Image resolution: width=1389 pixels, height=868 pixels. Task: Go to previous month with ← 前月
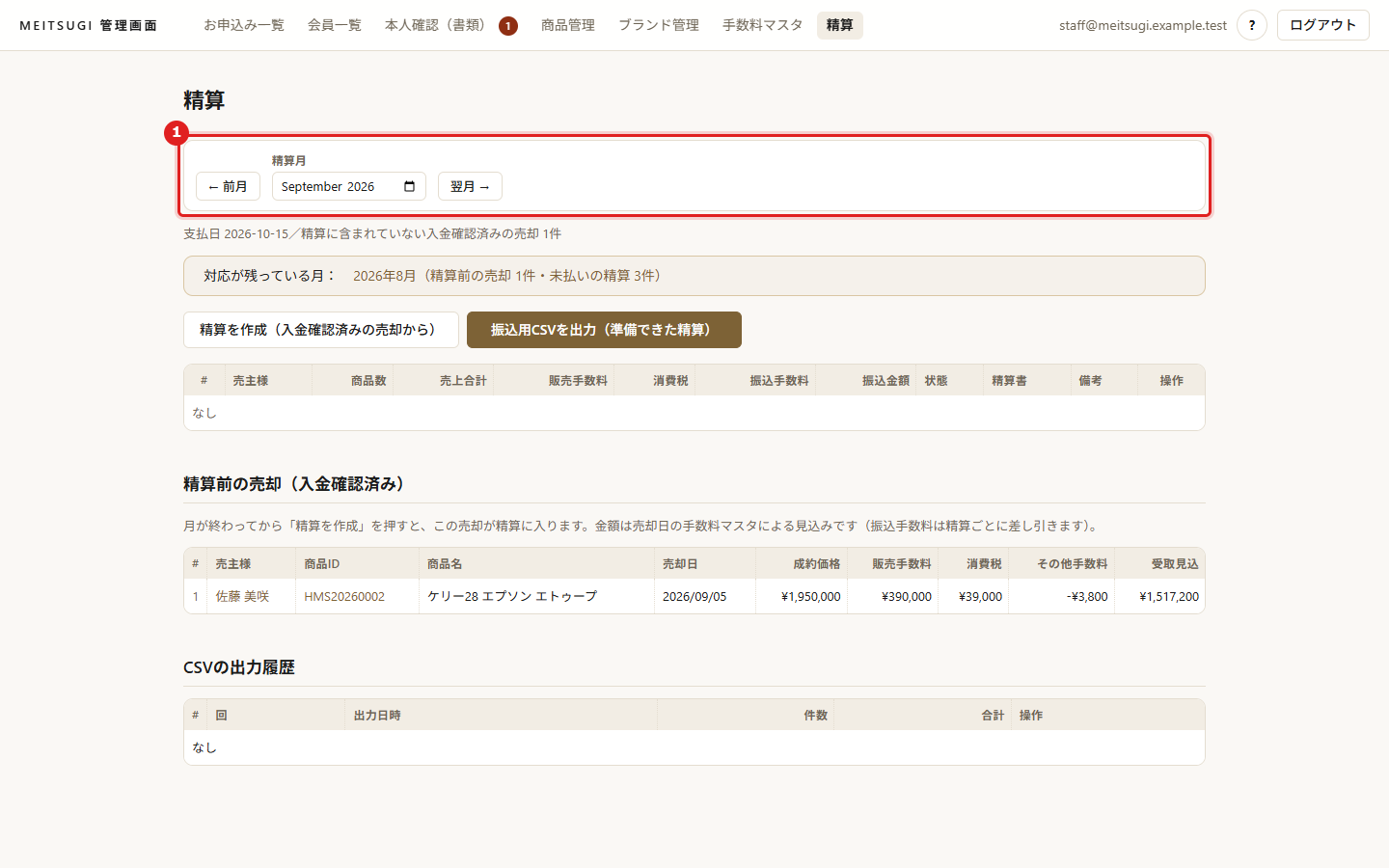(228, 186)
